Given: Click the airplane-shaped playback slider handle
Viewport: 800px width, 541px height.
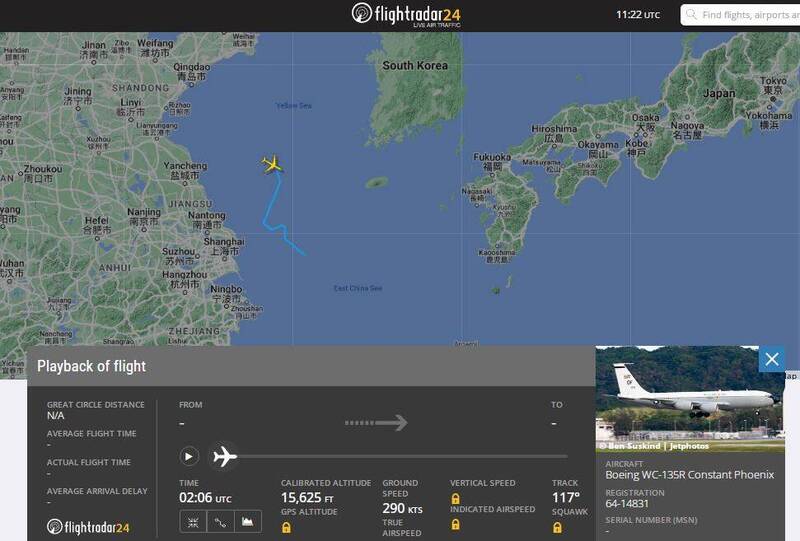Looking at the screenshot, I should pyautogui.click(x=225, y=456).
